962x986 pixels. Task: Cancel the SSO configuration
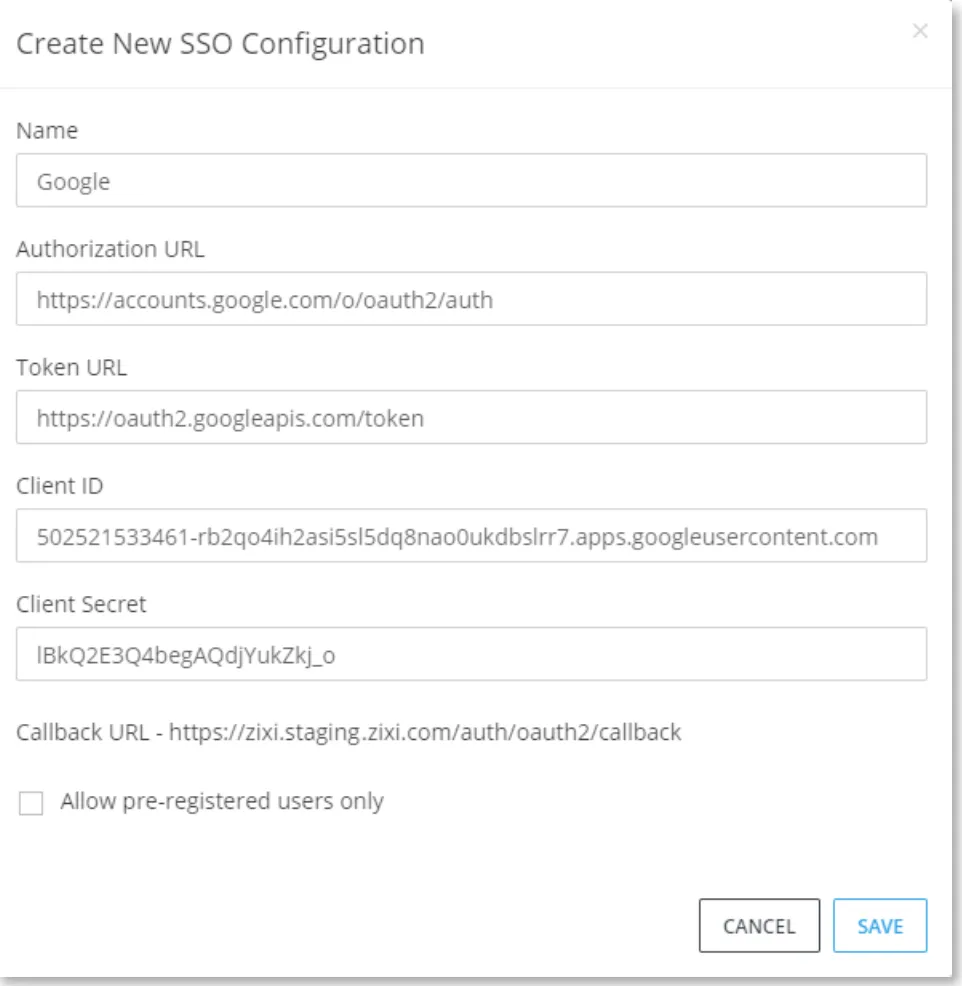pos(759,926)
